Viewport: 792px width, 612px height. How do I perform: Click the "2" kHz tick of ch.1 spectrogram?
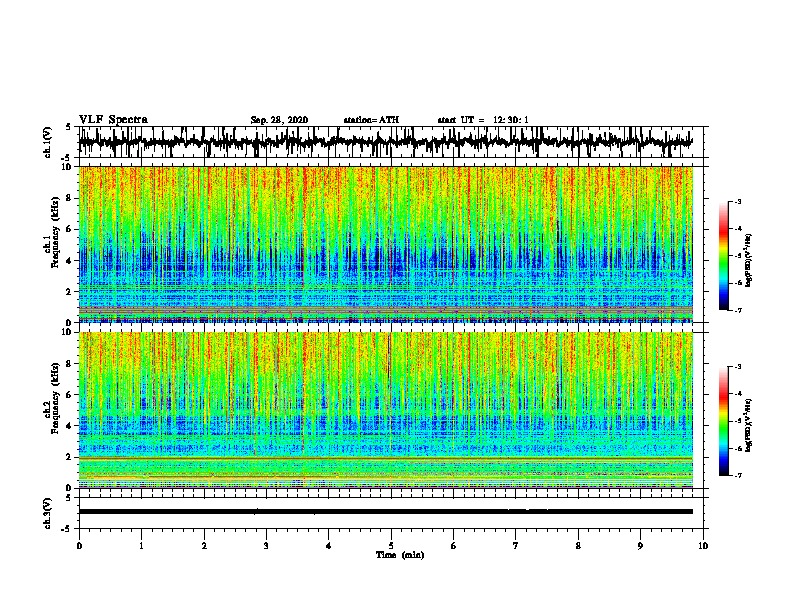point(70,292)
